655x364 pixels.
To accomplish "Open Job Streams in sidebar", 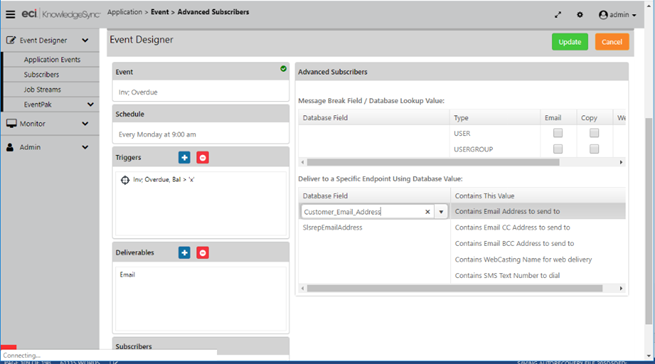I will point(42,89).
